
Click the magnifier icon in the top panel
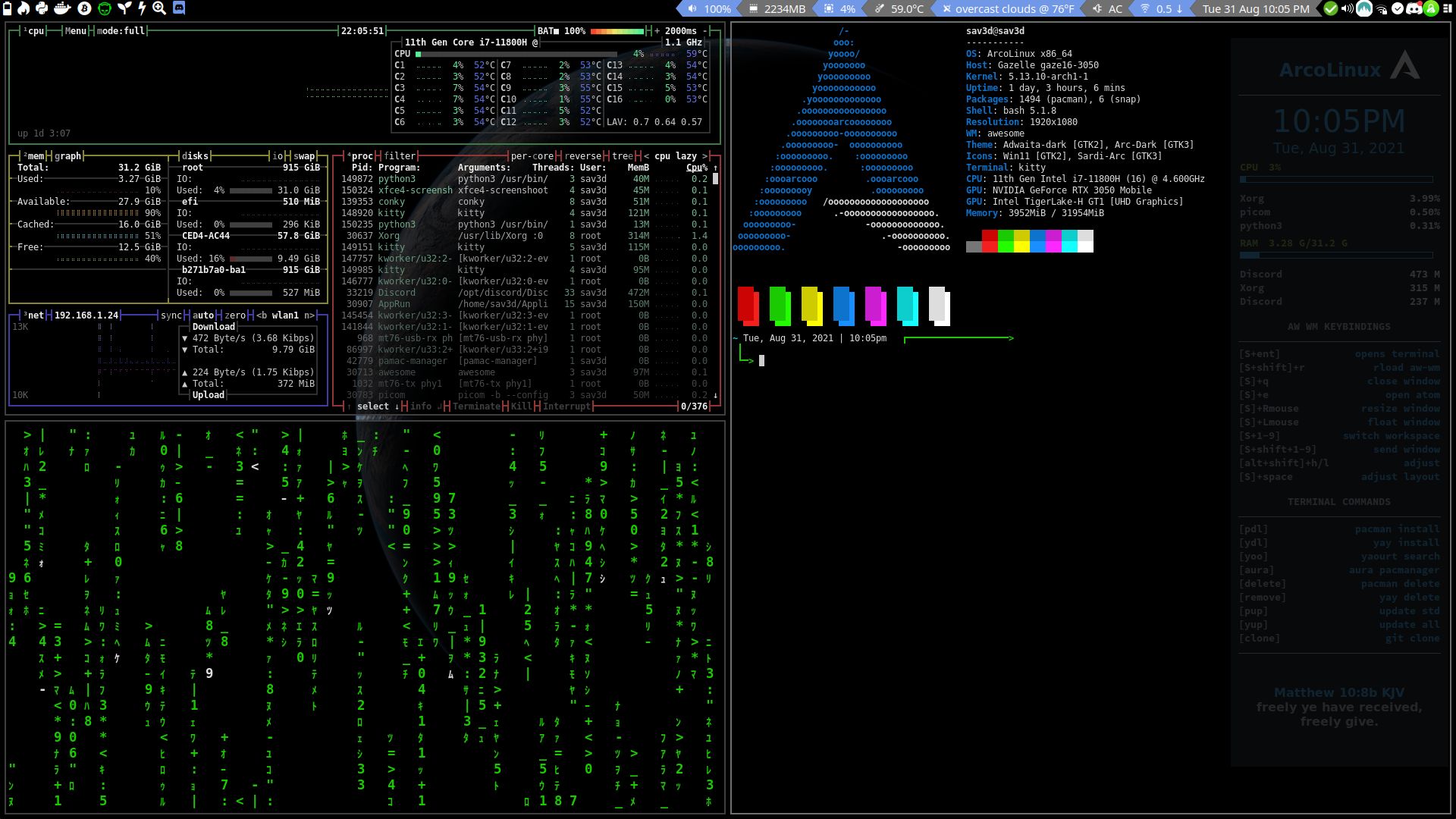pos(159,8)
